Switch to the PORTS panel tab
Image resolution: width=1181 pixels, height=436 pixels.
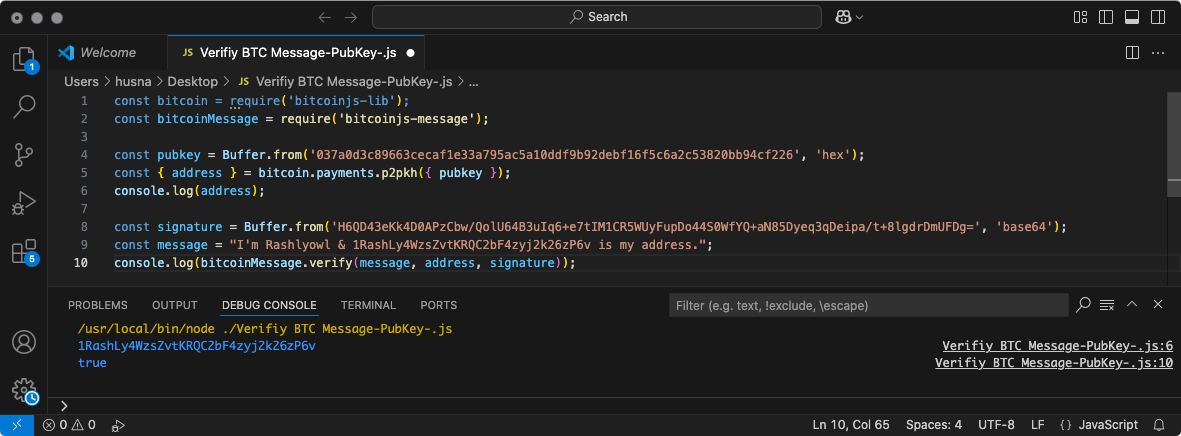438,305
